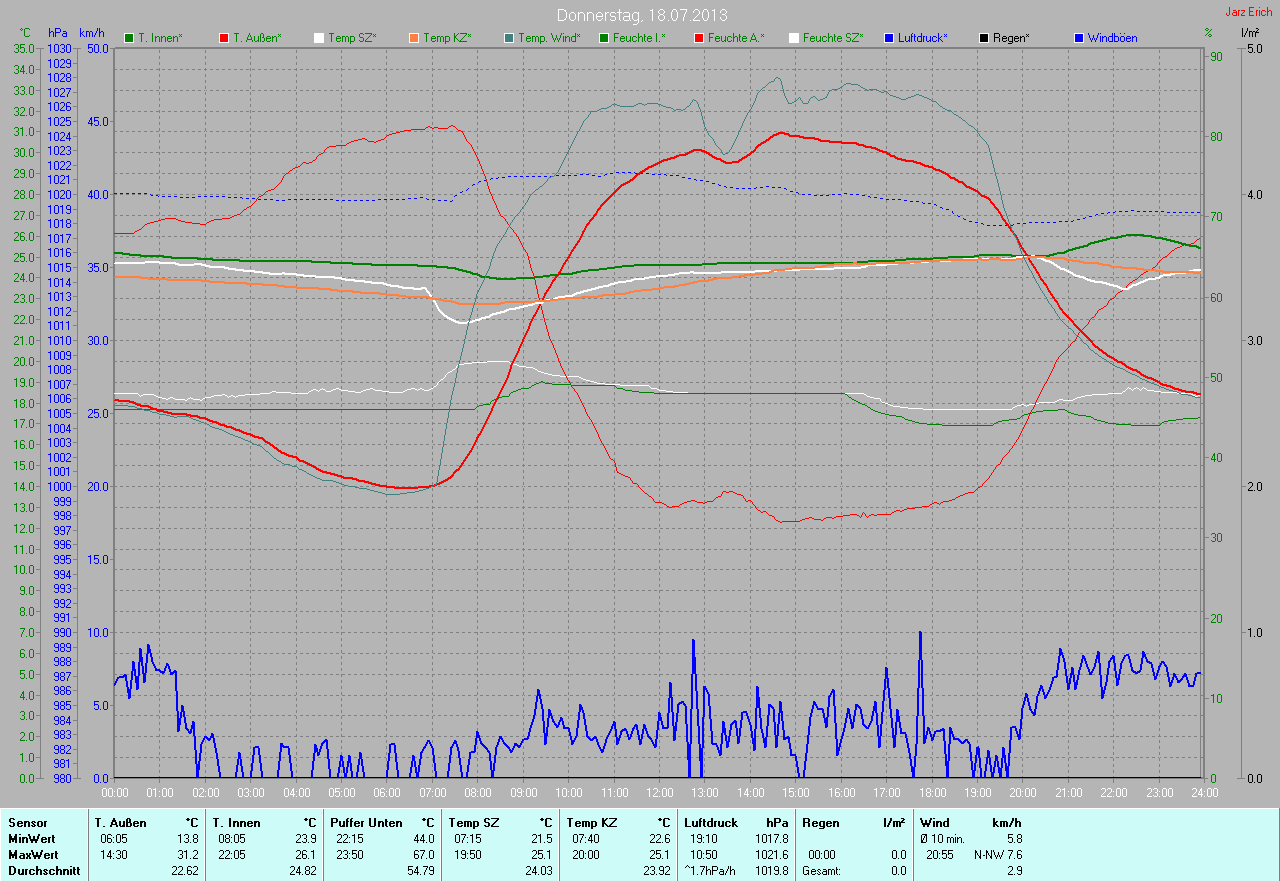
Task: Click the chart title Donnerstag, 18.07.2013
Action: 642,15
